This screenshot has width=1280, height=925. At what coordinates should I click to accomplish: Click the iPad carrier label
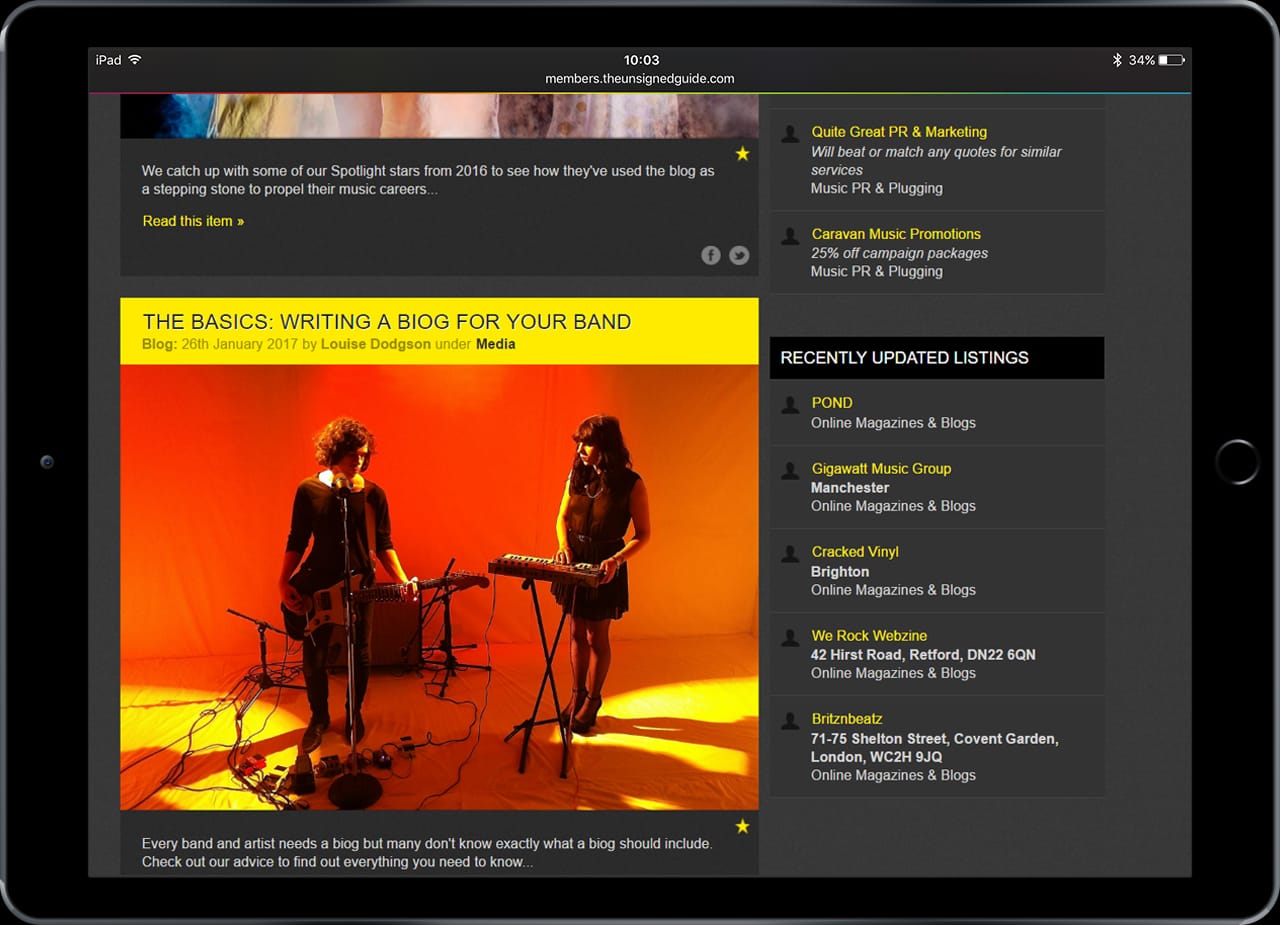108,60
